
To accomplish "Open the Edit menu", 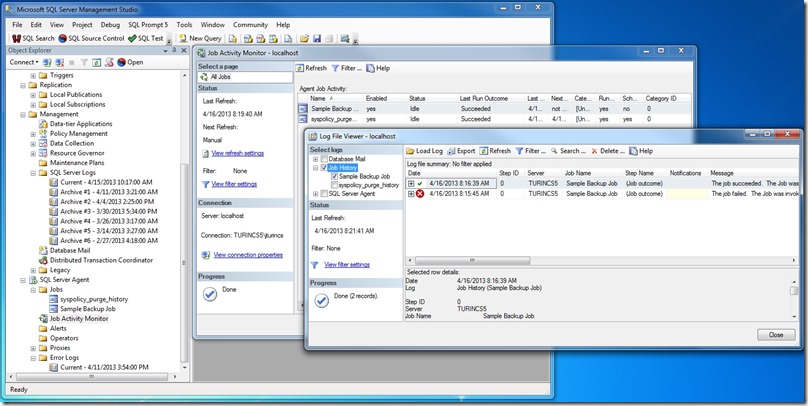I will coord(36,24).
